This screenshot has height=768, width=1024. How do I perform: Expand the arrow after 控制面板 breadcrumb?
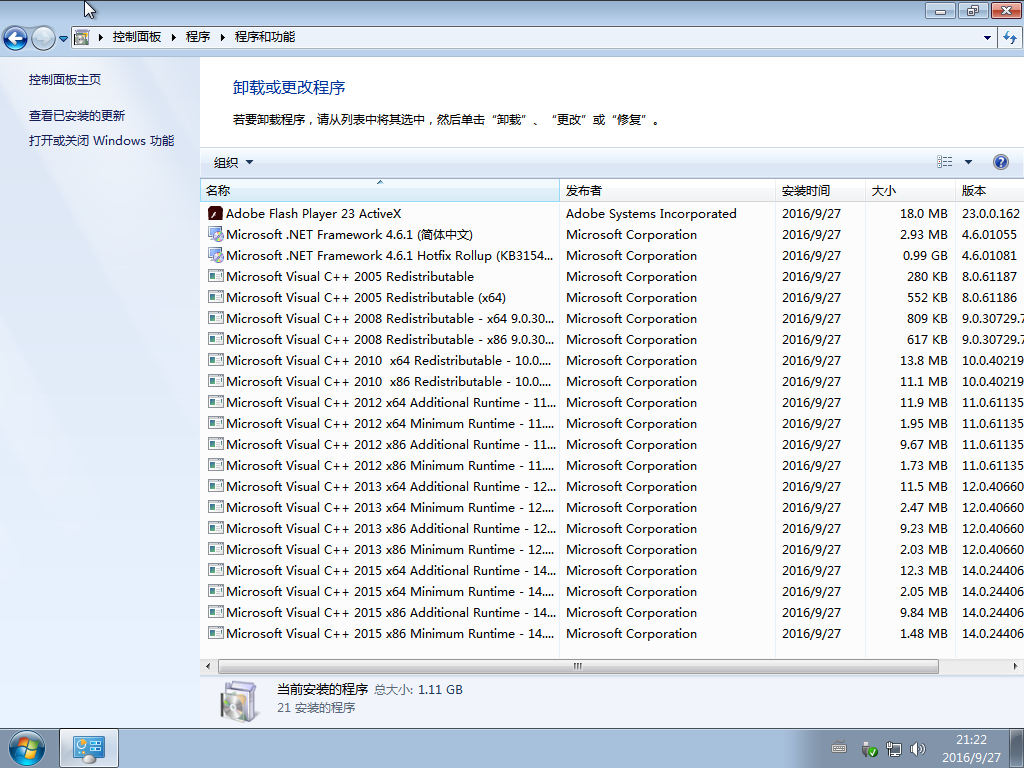pyautogui.click(x=174, y=37)
